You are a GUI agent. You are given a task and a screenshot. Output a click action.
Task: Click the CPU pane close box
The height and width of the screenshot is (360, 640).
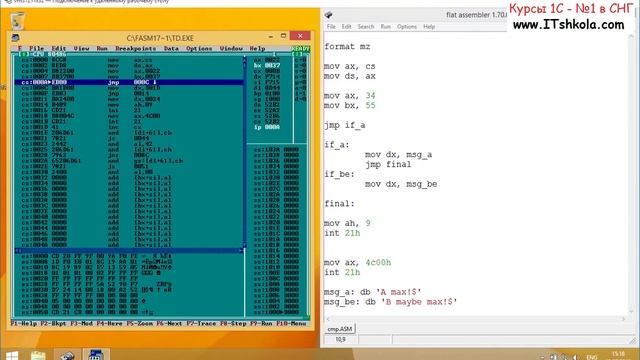(x=23, y=54)
